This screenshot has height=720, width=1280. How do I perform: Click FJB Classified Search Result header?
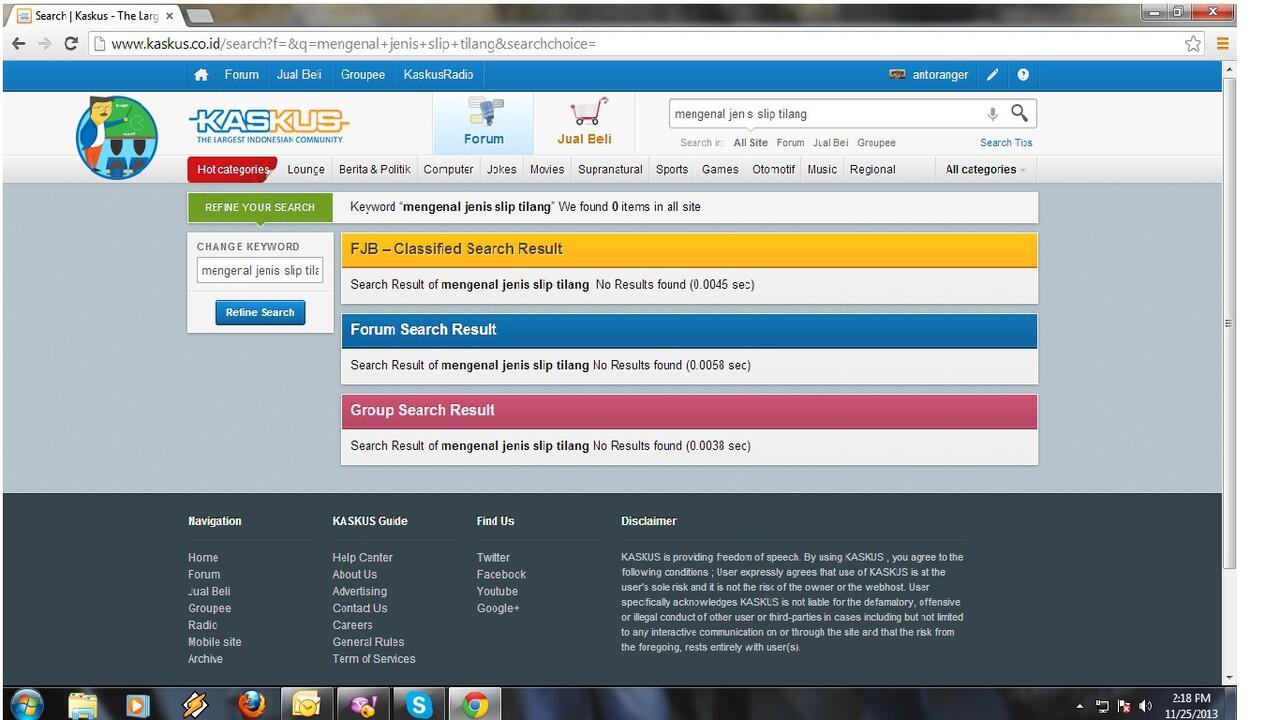[x=689, y=249]
